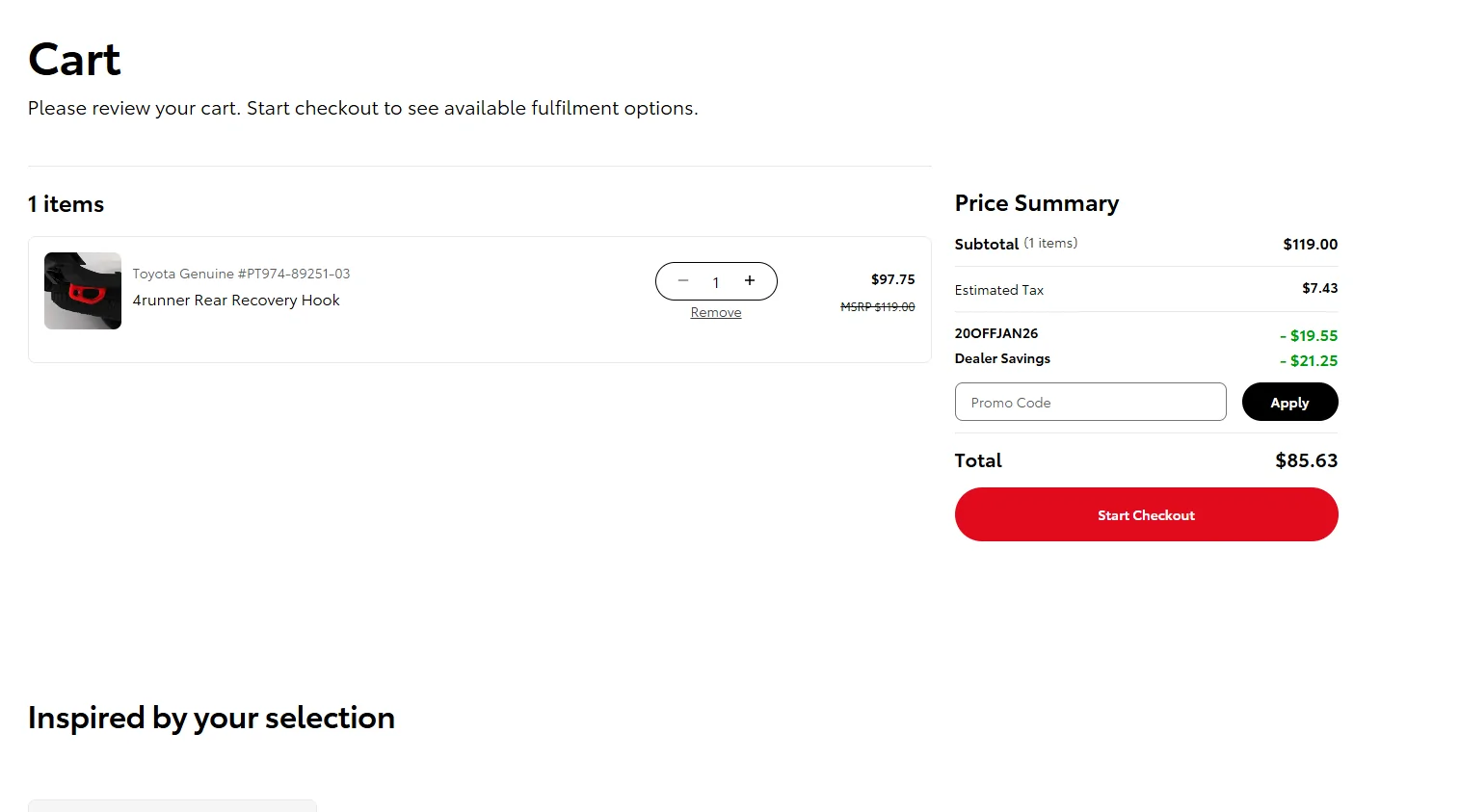Viewport: 1460px width, 812px height.
Task: Click the -$19.55 promo discount amount
Action: point(1309,336)
